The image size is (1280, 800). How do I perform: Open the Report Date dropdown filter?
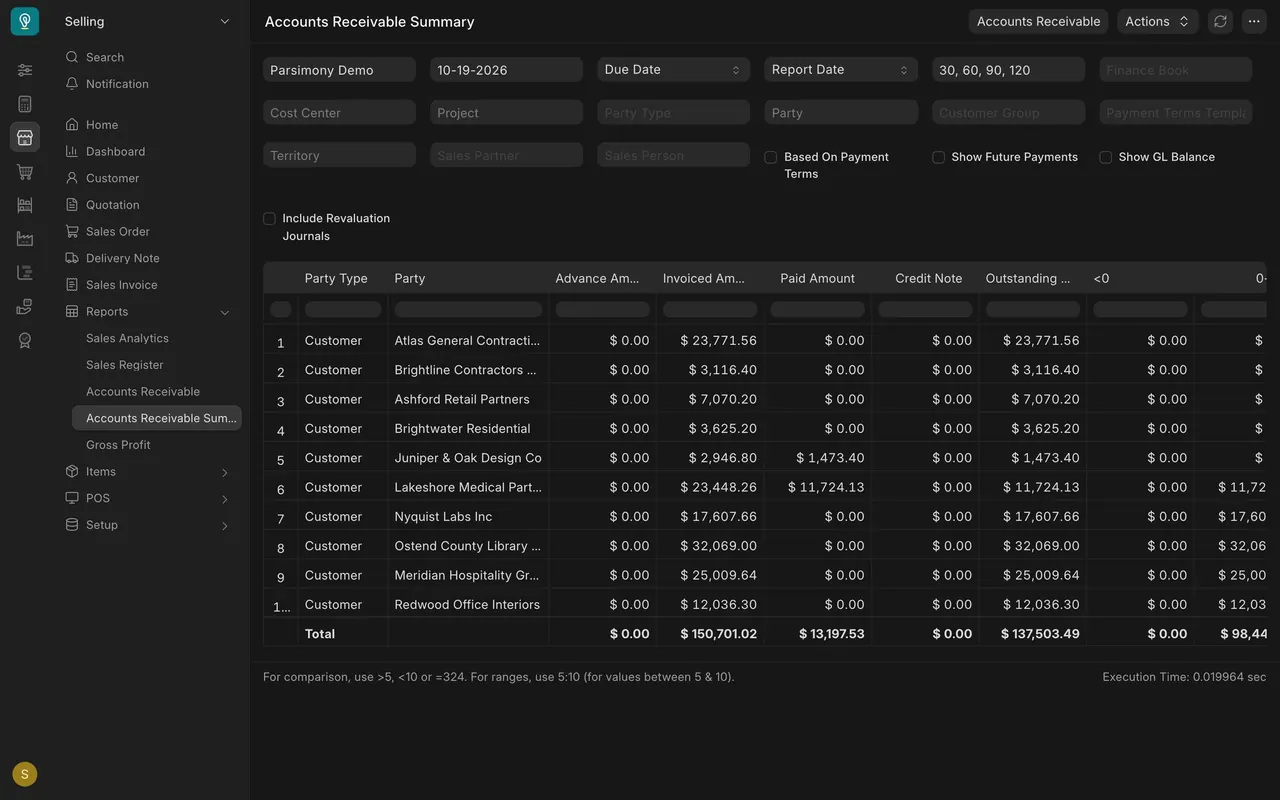coord(841,69)
